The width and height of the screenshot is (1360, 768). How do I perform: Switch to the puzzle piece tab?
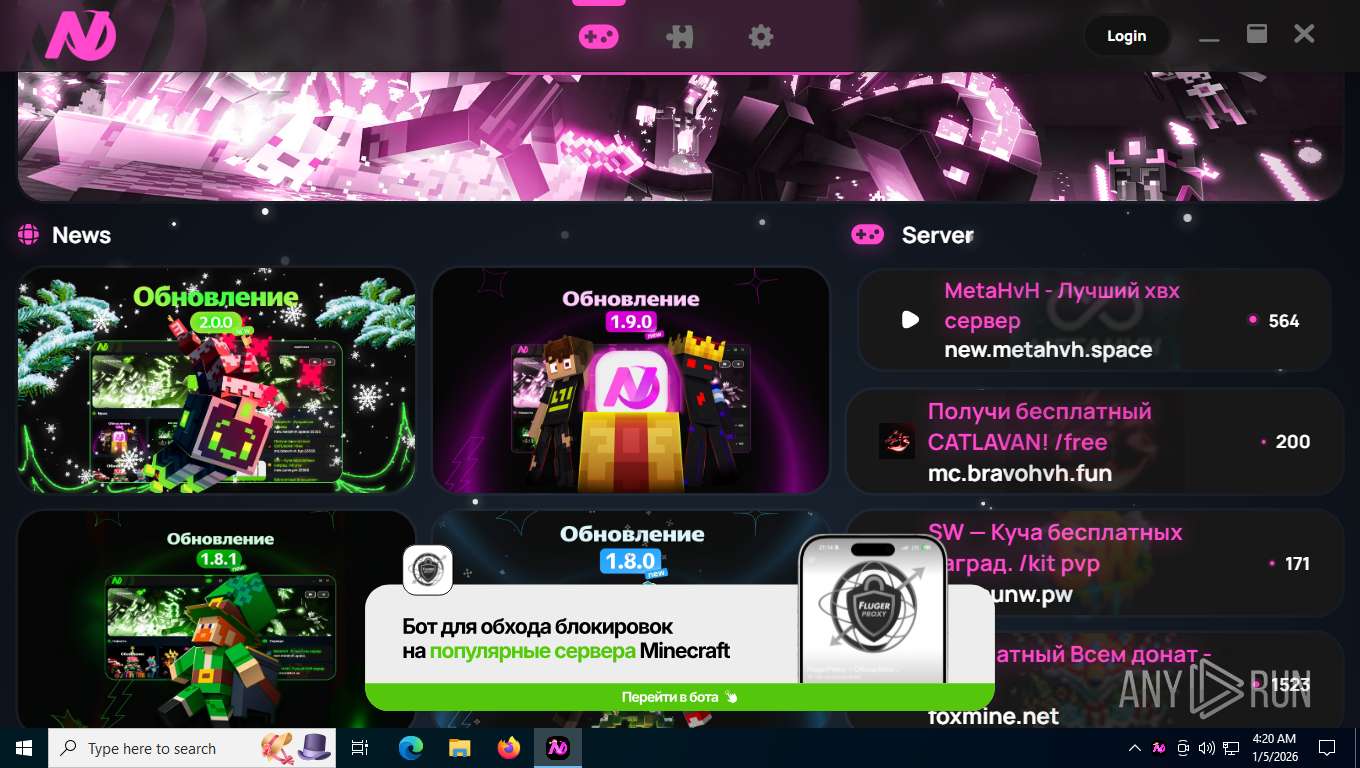point(680,37)
